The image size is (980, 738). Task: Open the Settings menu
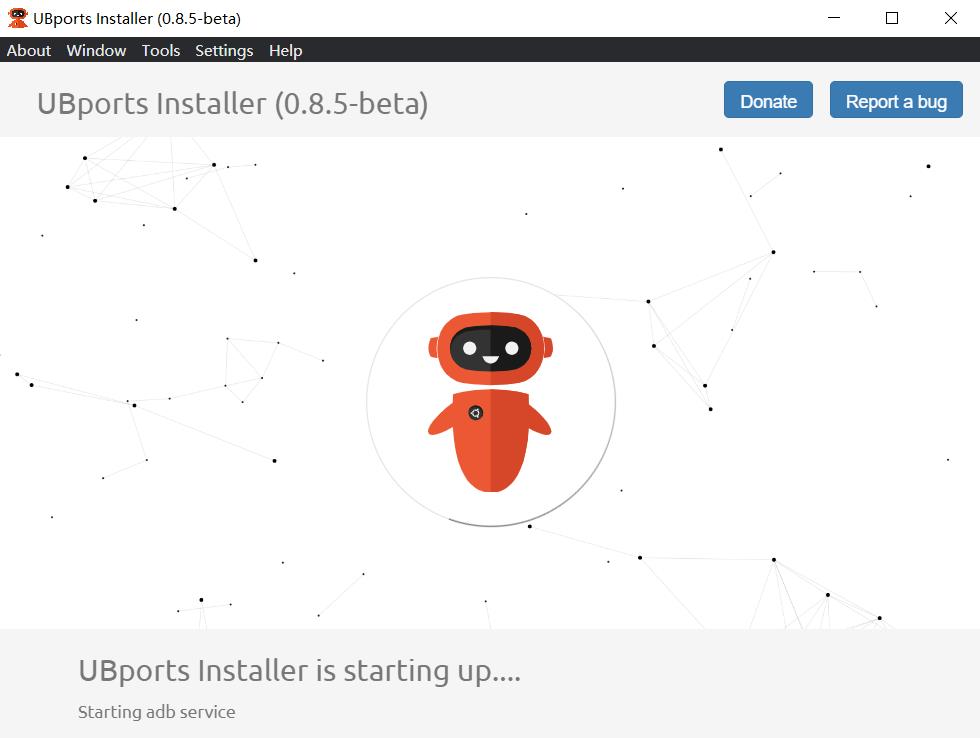tap(223, 50)
